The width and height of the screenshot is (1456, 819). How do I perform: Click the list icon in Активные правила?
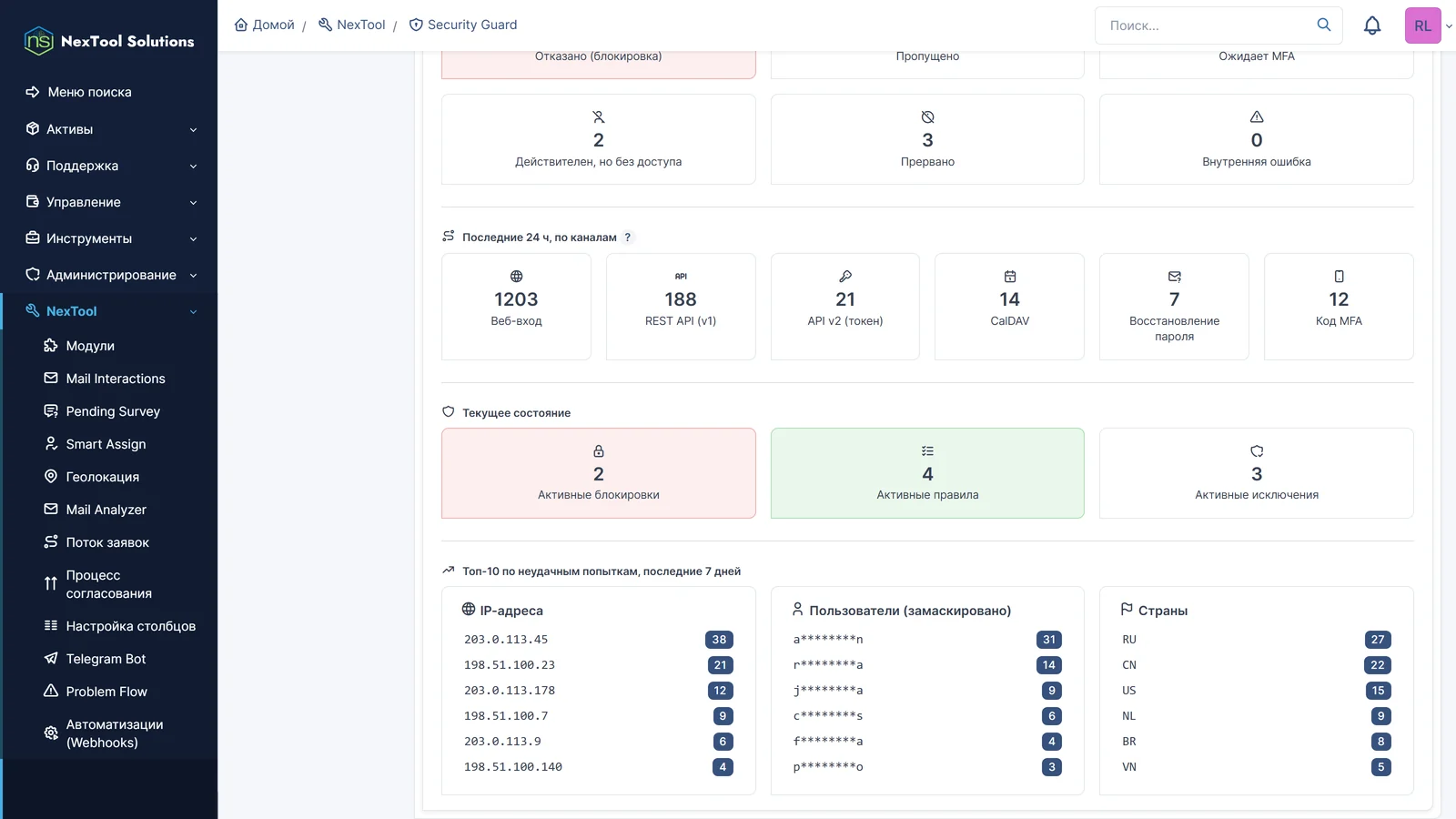coord(927,451)
